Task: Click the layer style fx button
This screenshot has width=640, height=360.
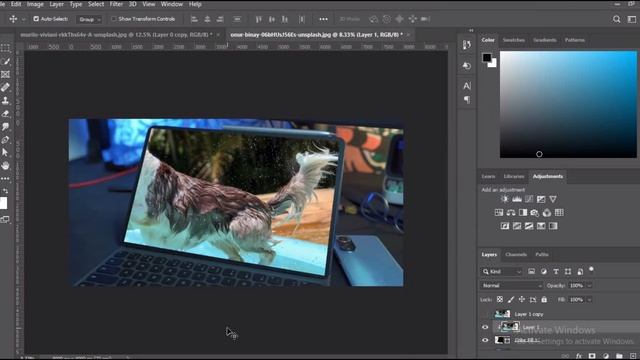Action: tap(579, 356)
